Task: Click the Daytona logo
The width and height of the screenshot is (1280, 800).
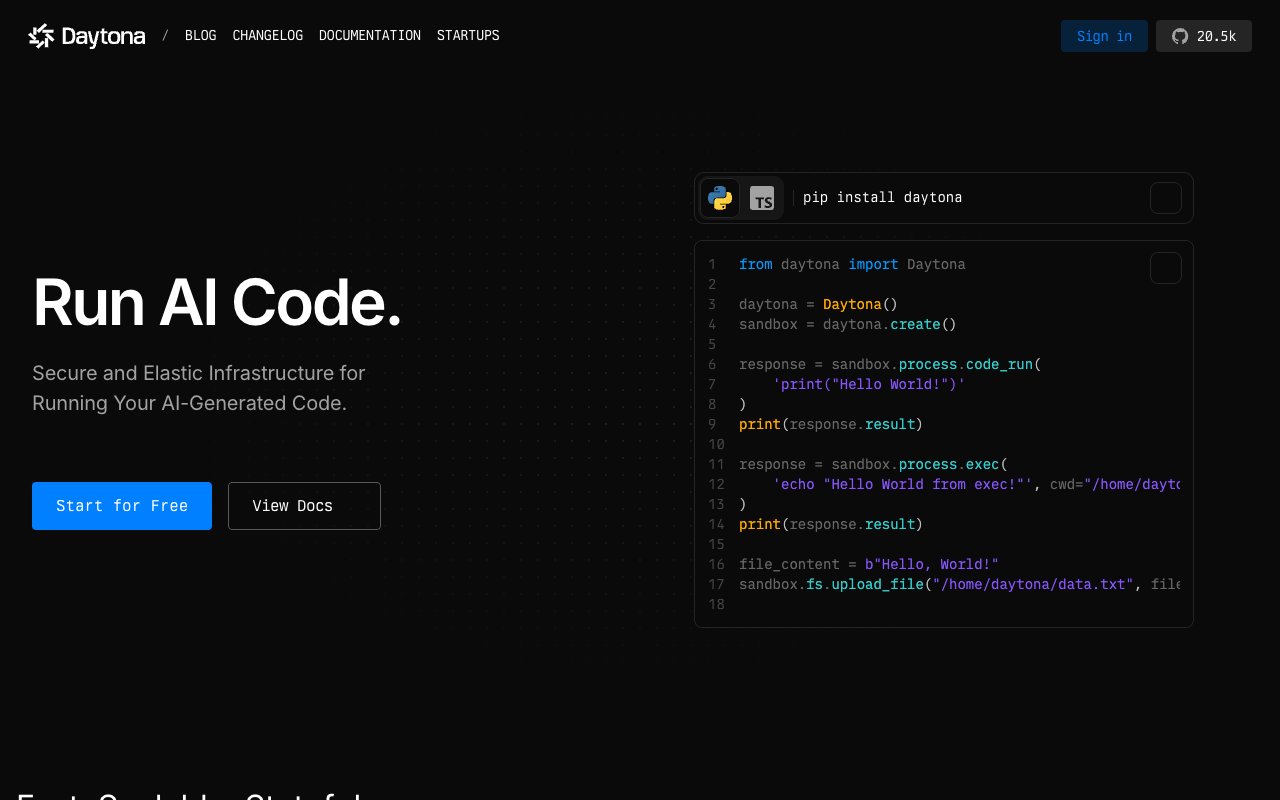Action: 87,36
